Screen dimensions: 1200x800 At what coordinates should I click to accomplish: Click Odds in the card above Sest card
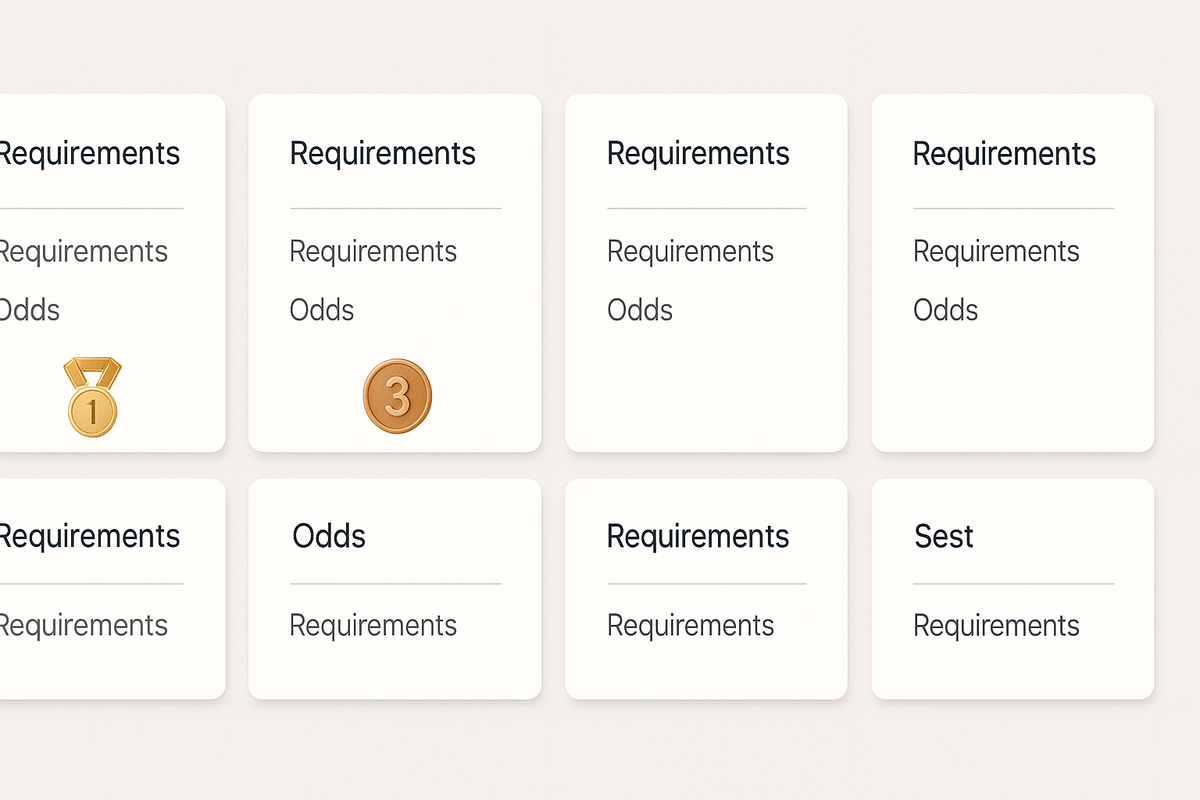click(x=945, y=310)
